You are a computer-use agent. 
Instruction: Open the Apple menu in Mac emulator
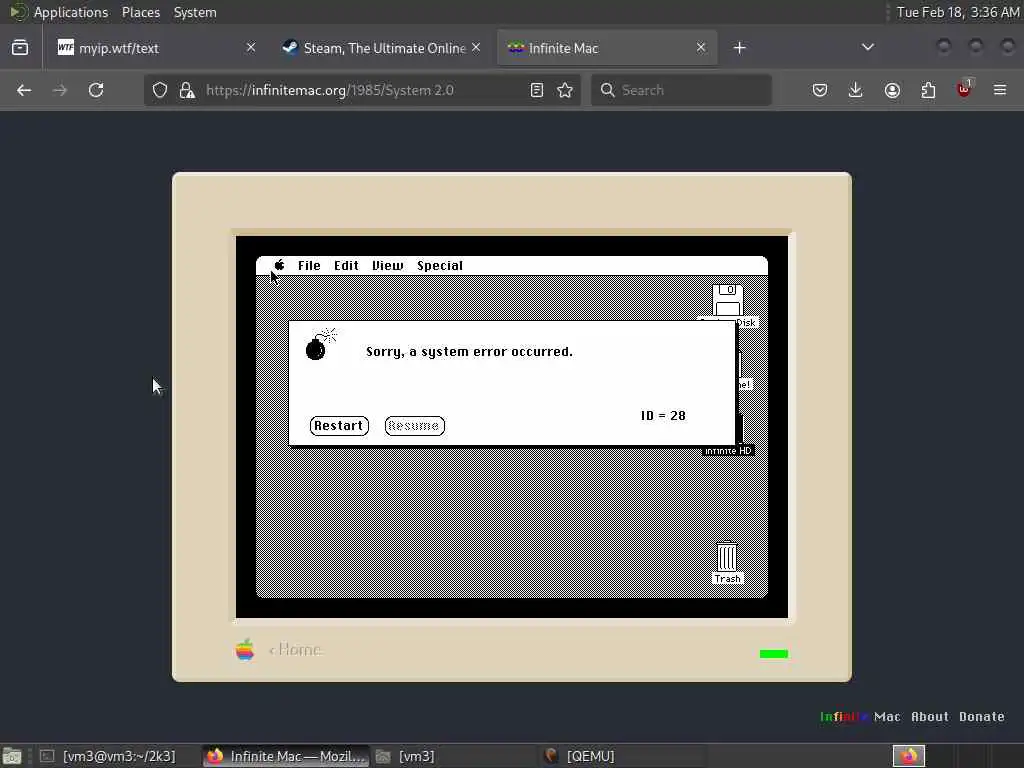click(280, 265)
